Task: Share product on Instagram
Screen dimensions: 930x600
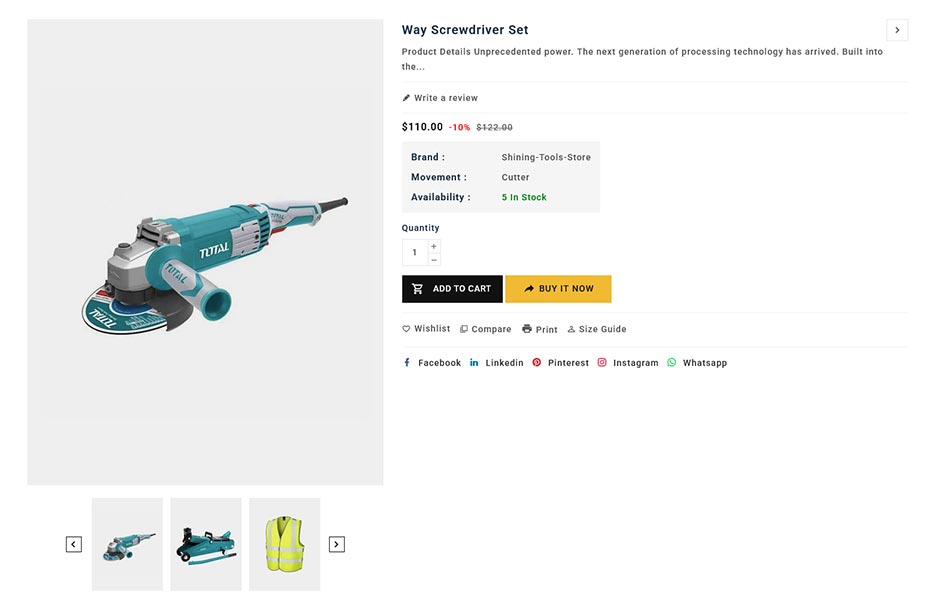Action: point(628,363)
